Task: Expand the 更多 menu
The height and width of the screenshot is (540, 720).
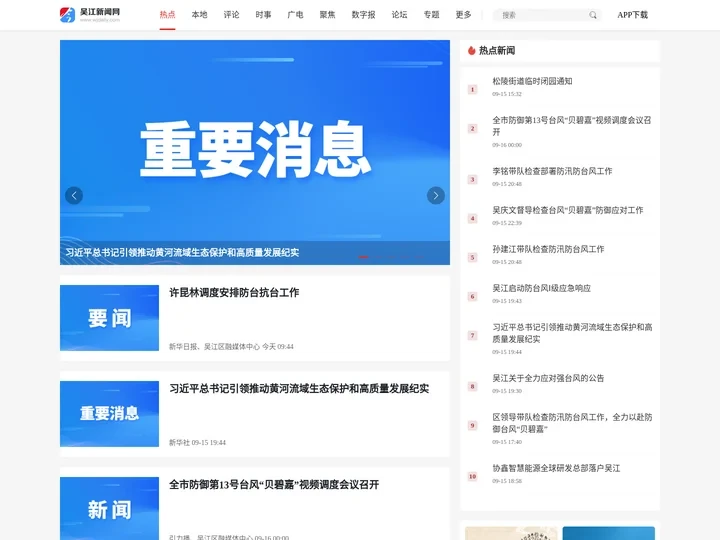Action: pos(463,15)
